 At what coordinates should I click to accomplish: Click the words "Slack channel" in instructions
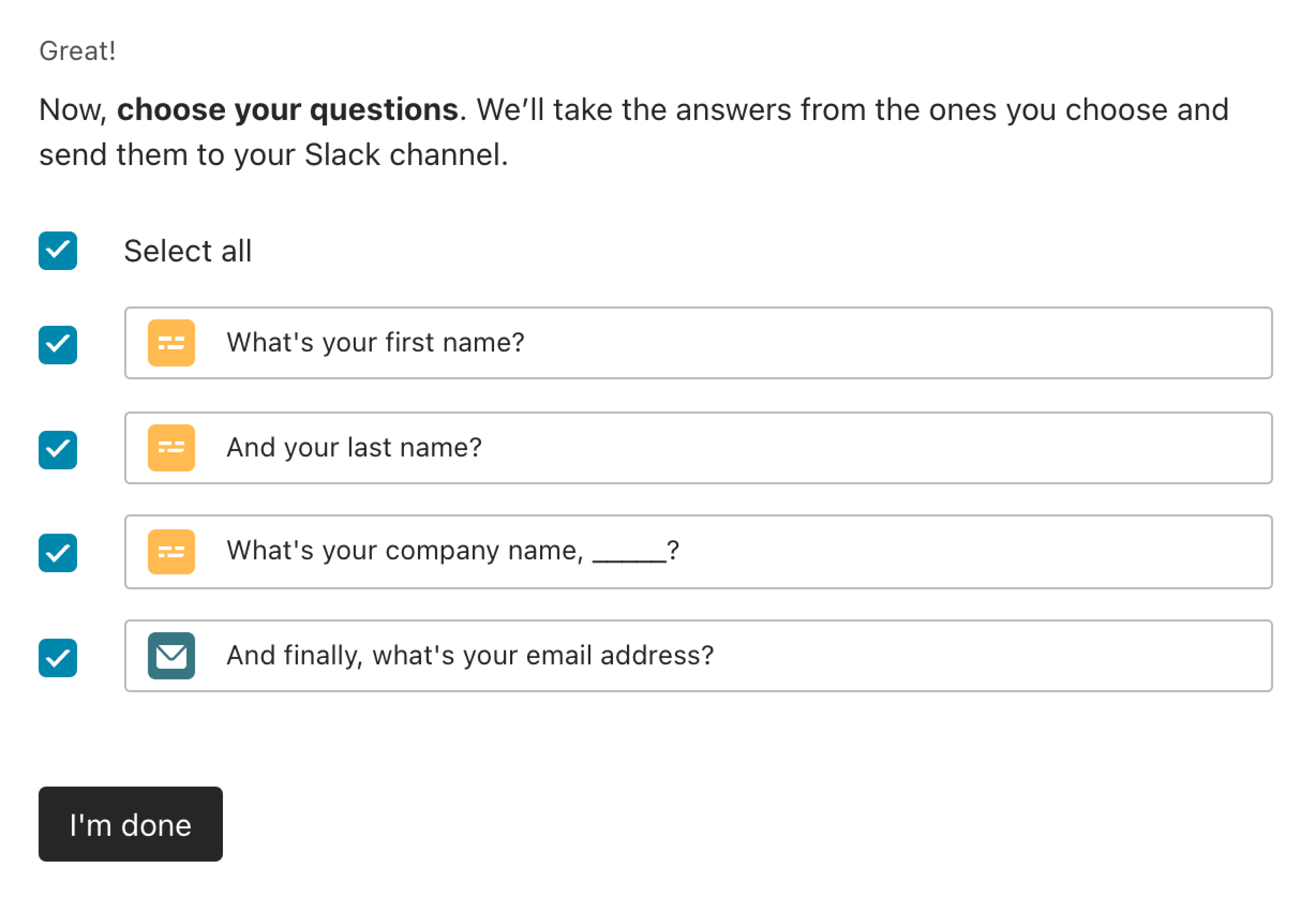point(405,154)
